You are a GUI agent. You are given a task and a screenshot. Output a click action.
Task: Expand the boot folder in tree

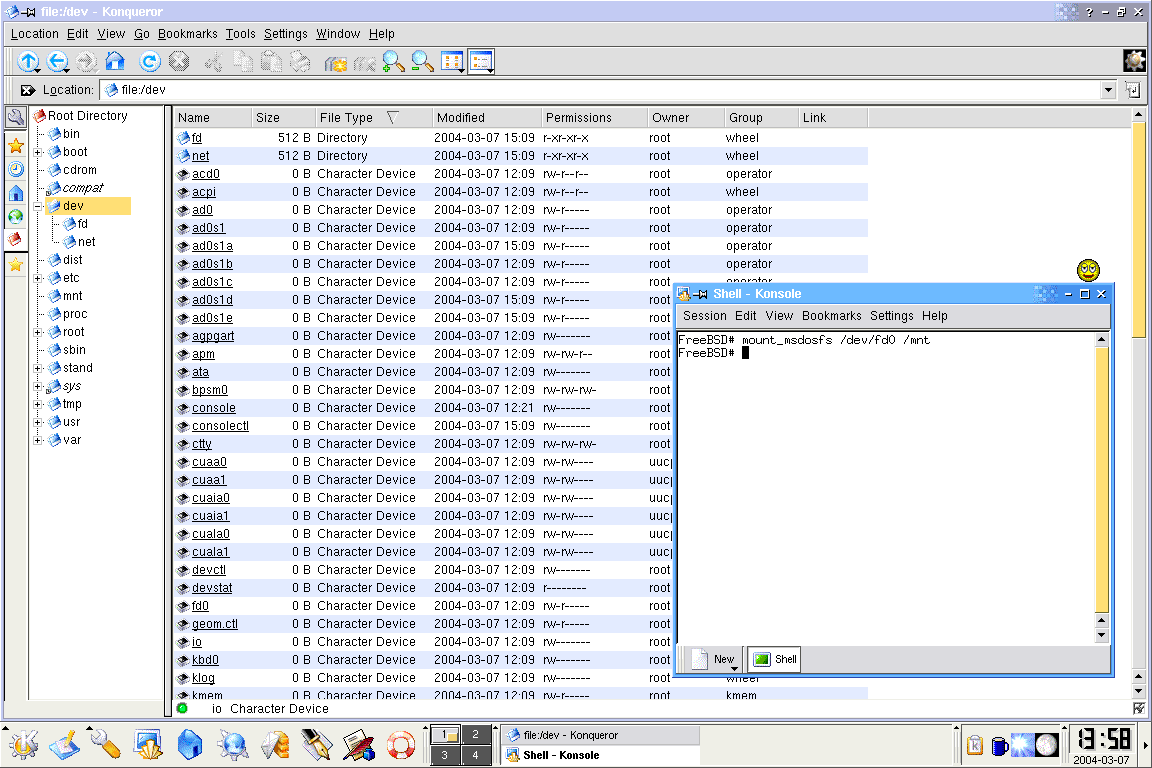[38, 152]
